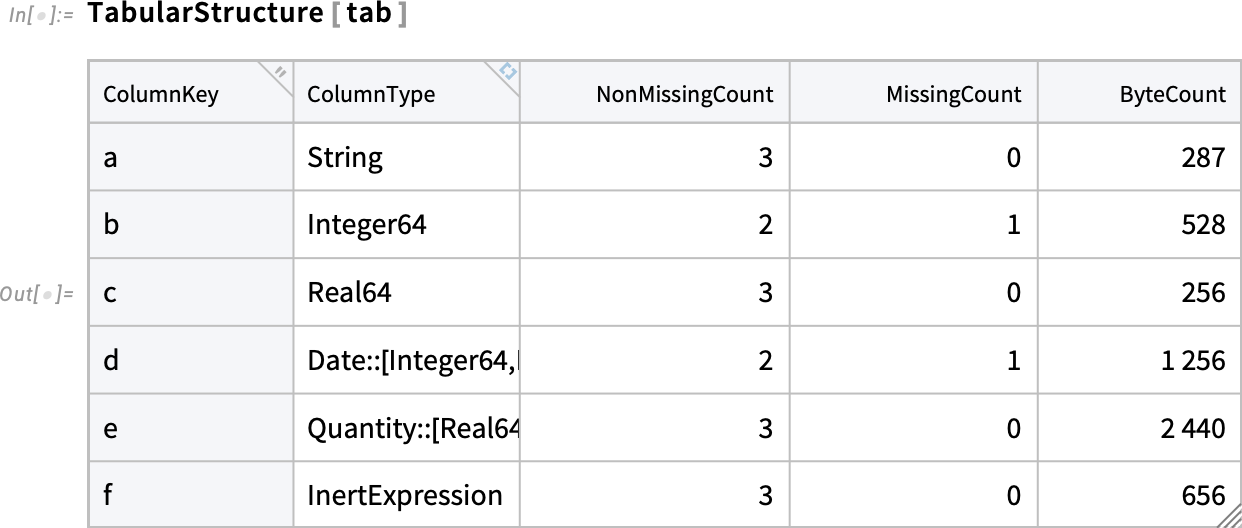The width and height of the screenshot is (1242, 528).
Task: Select the ByteCount value 2 440
Action: click(x=1193, y=429)
